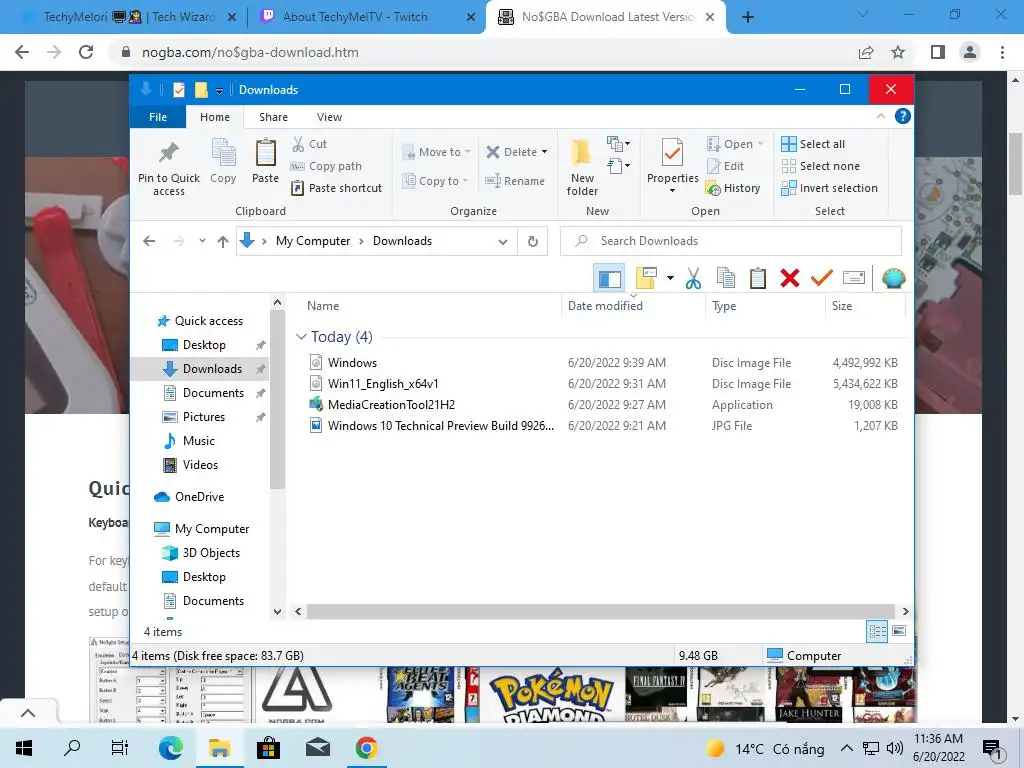Click the Paste clipboard icon in ribbon
Screen dimensions: 1024x768
pyautogui.click(x=265, y=153)
